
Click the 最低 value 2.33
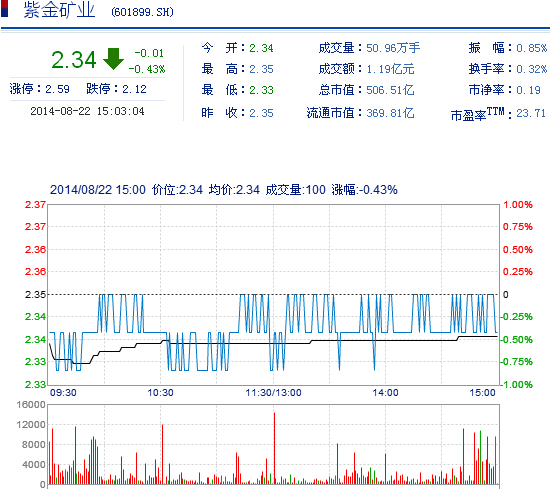[x=261, y=90]
